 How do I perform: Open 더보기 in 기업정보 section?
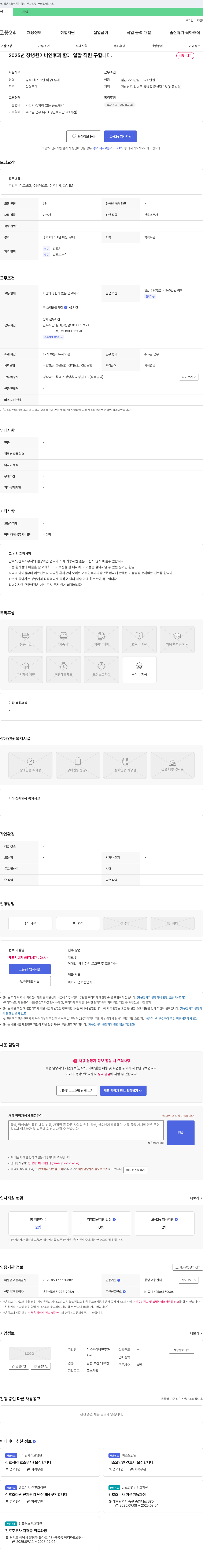(196, 1333)
